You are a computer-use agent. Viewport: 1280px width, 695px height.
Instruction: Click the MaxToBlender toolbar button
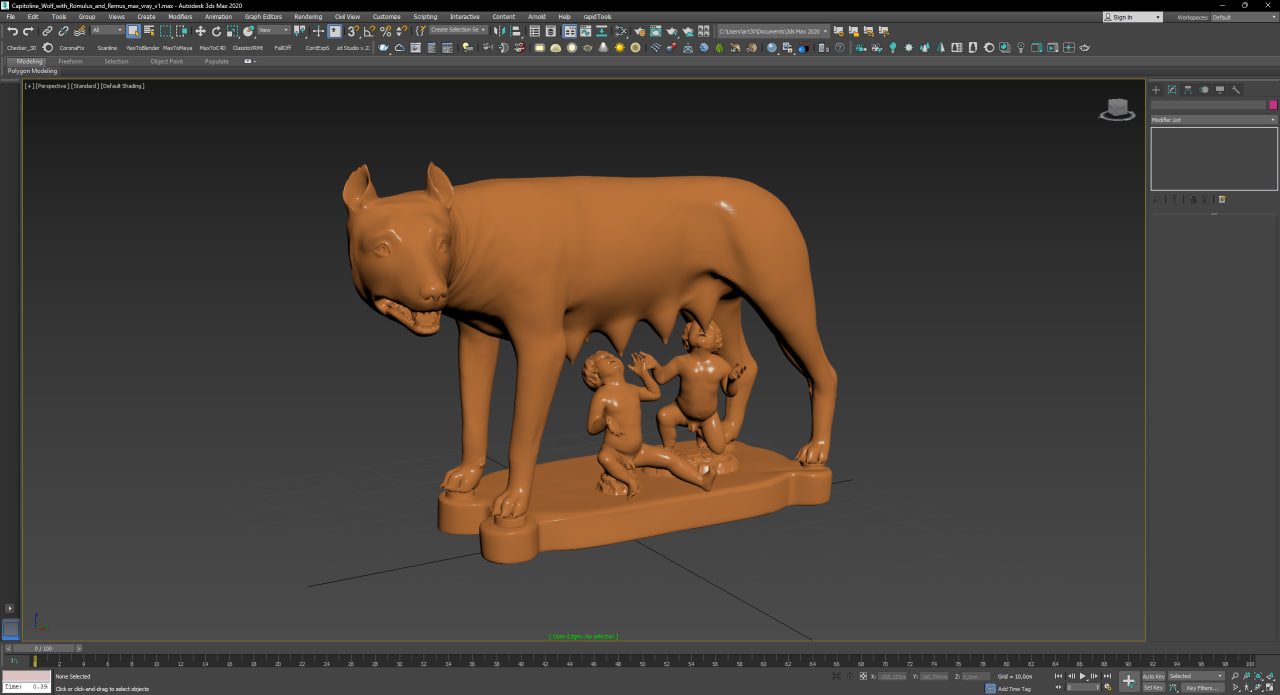[x=142, y=47]
